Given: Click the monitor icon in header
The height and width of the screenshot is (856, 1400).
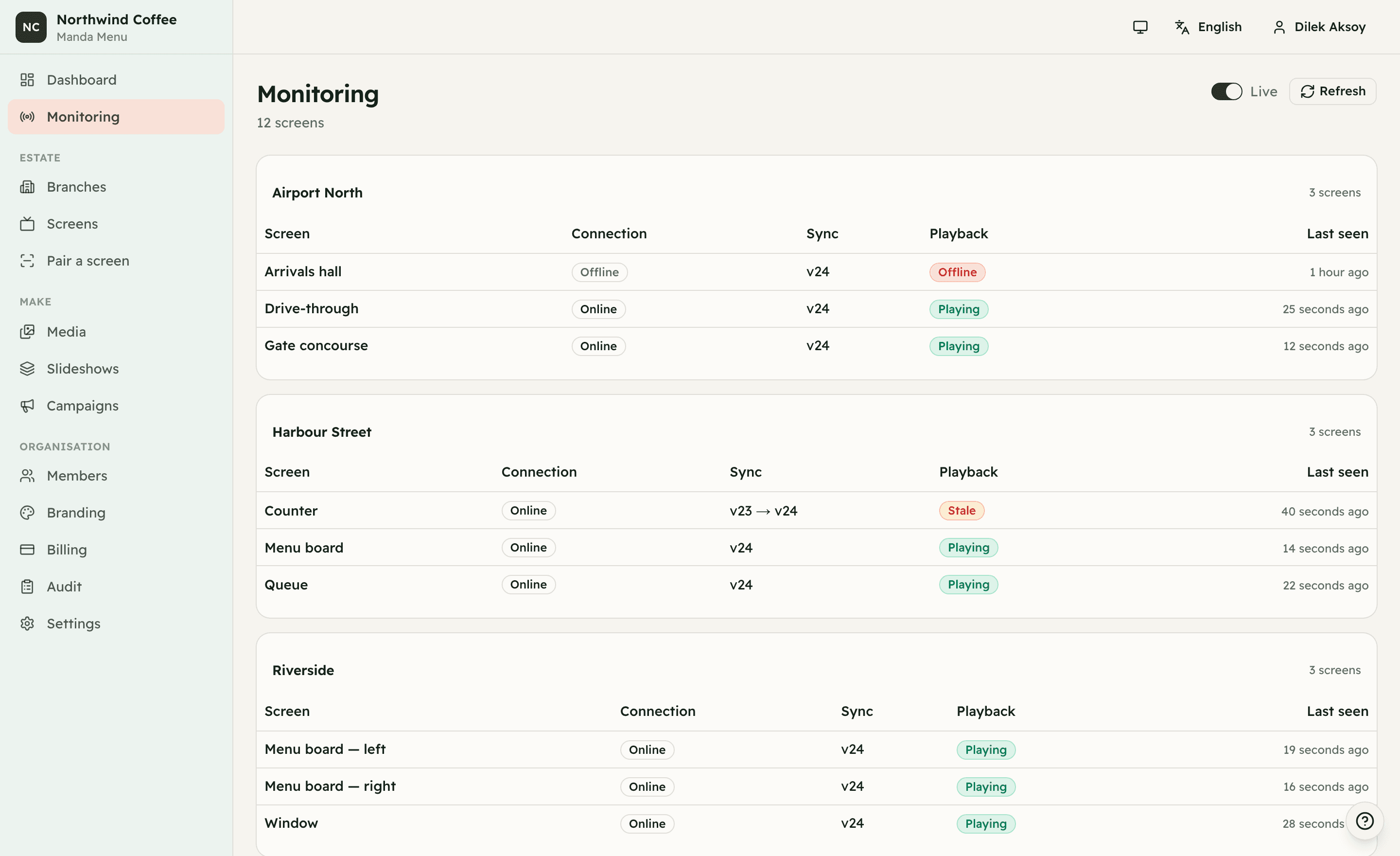Looking at the screenshot, I should point(1140,27).
